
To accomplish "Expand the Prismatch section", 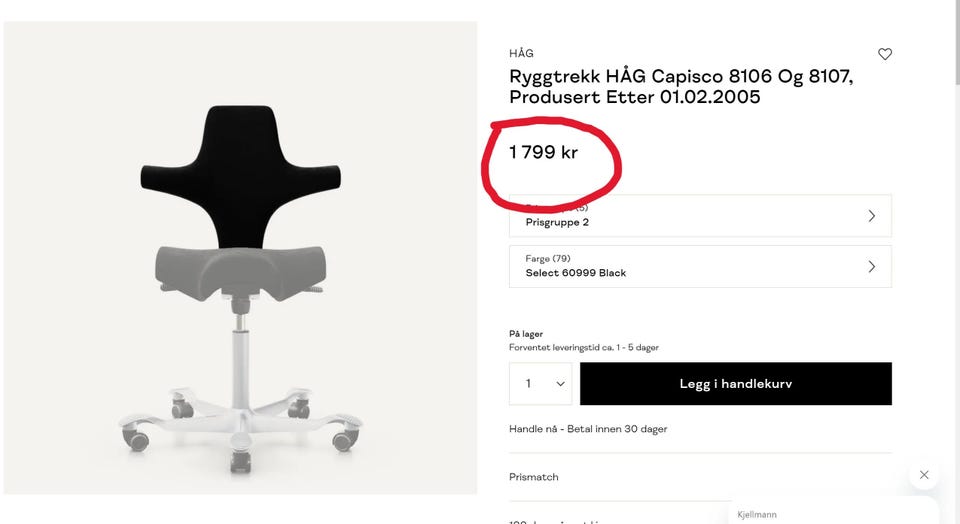I will click(534, 477).
